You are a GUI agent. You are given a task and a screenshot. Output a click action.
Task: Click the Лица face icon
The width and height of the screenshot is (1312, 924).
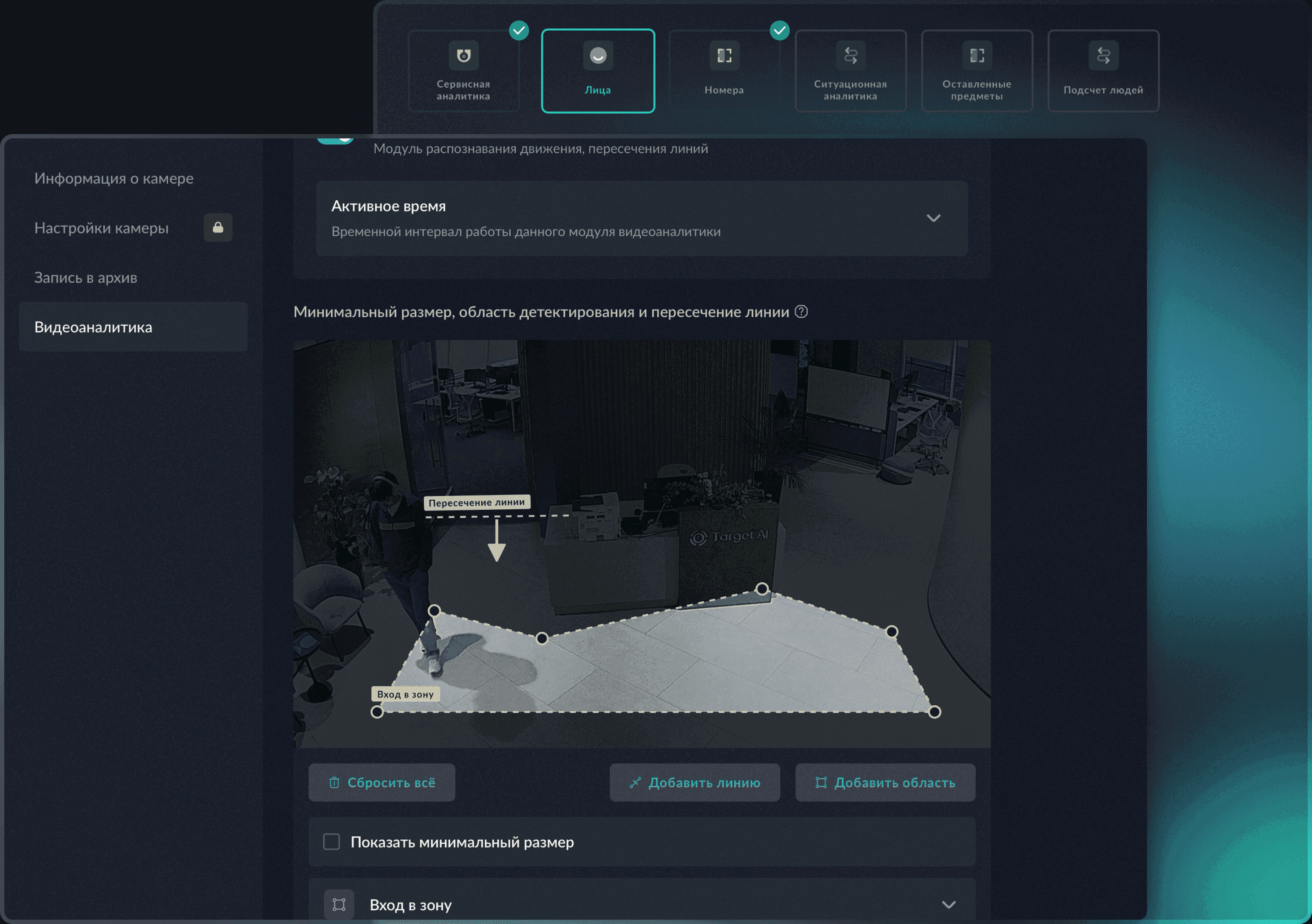coord(598,55)
